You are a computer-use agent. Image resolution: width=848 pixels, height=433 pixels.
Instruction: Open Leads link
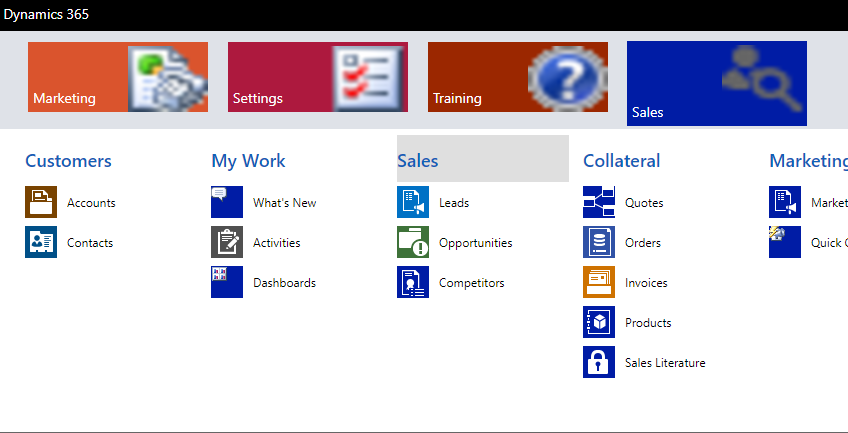coord(454,203)
